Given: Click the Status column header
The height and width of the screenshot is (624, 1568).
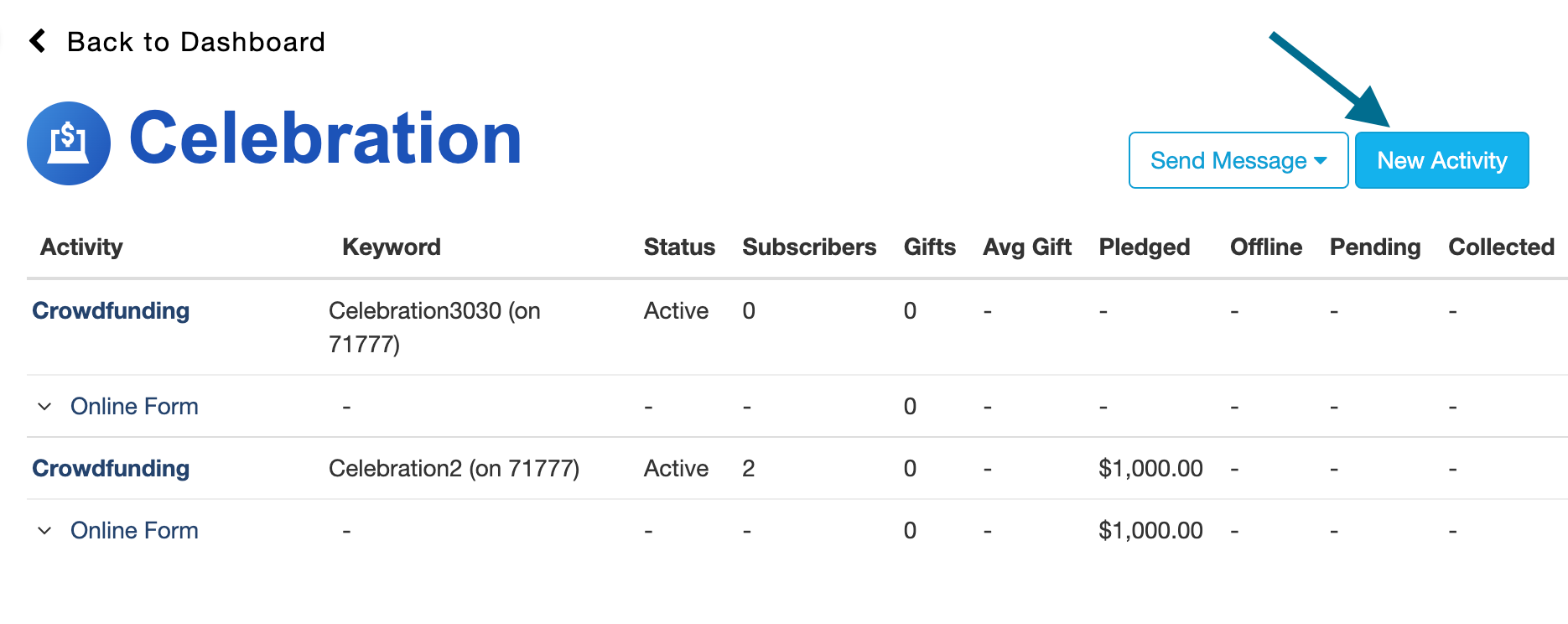Looking at the screenshot, I should click(679, 247).
